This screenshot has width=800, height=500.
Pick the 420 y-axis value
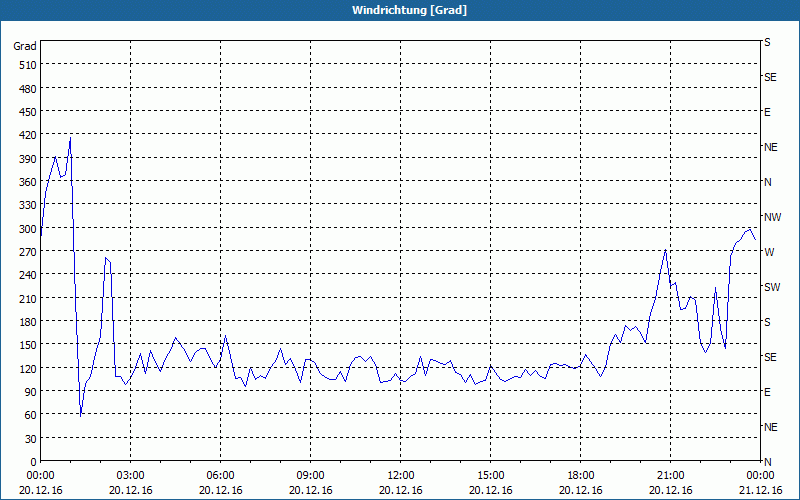pyautogui.click(x=29, y=135)
